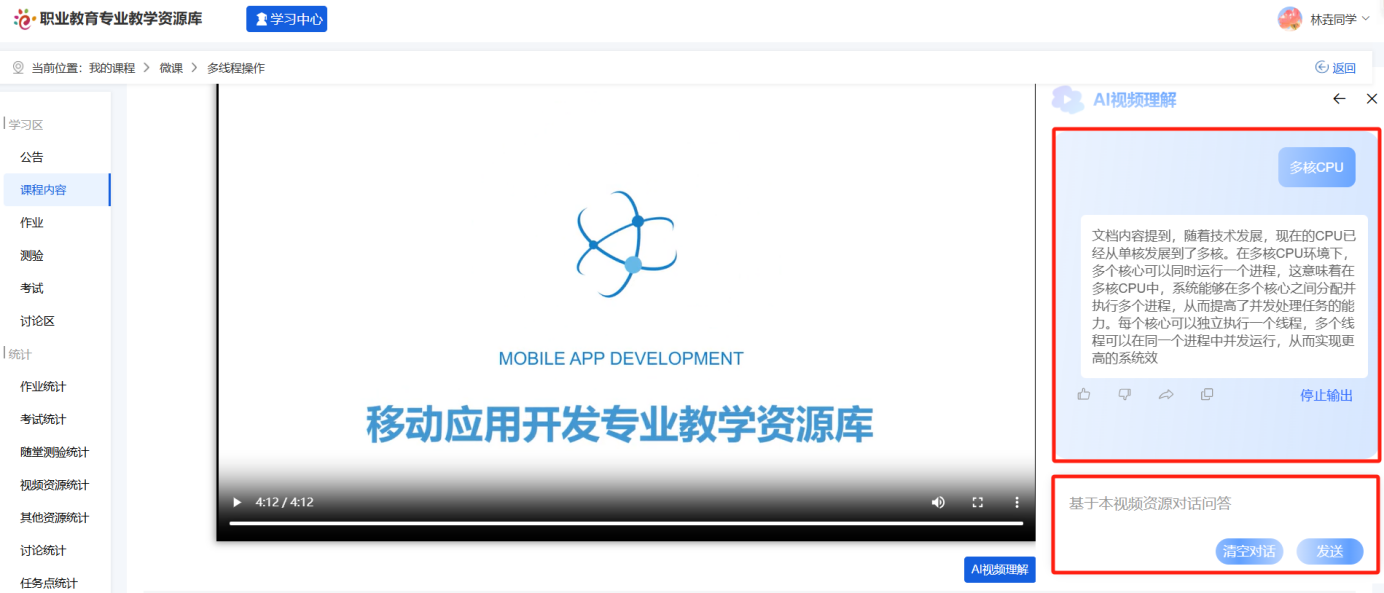The height and width of the screenshot is (593, 1384).
Task: Click the resource library logo icon
Action: pyautogui.click(x=23, y=17)
